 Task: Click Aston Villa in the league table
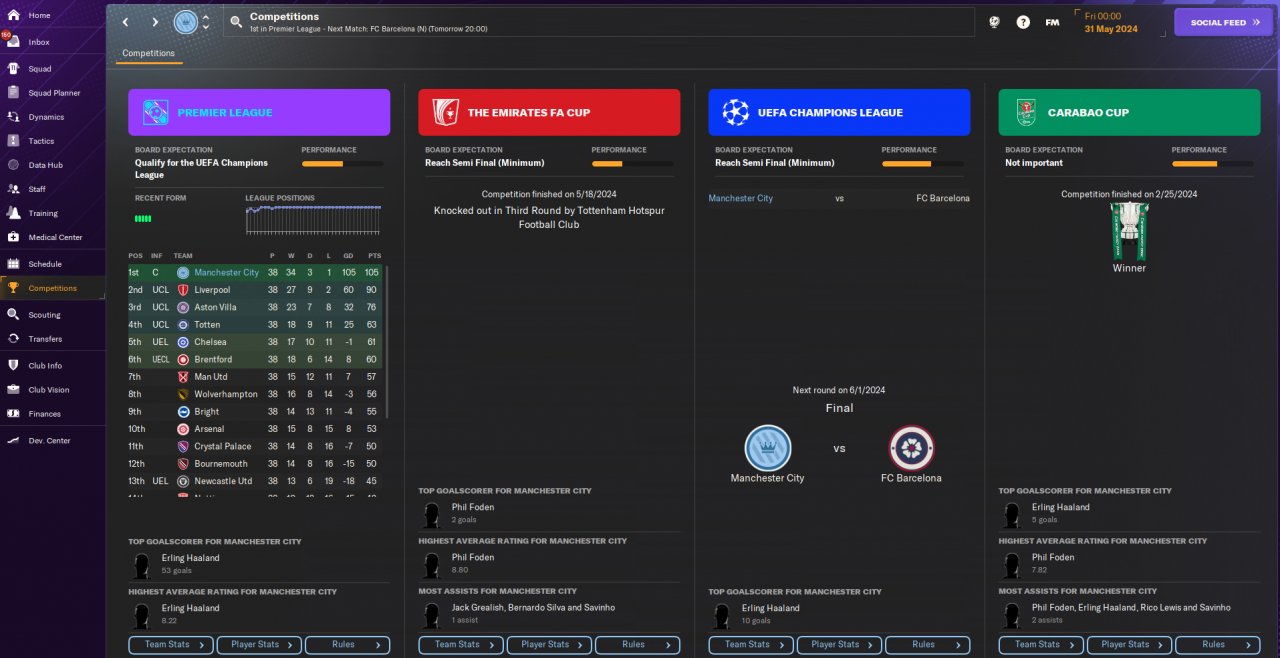click(215, 307)
